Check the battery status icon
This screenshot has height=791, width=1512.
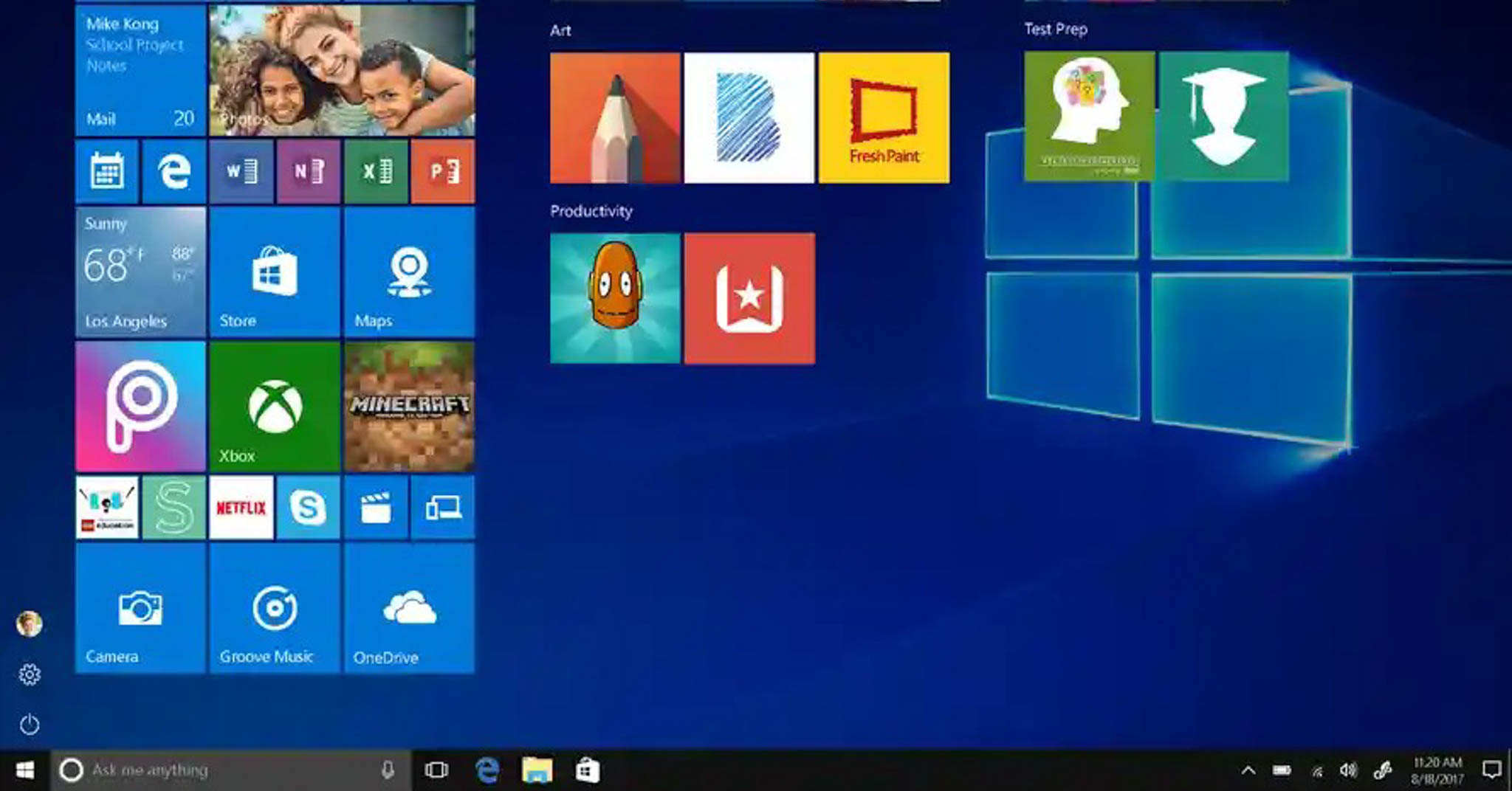coord(1282,770)
